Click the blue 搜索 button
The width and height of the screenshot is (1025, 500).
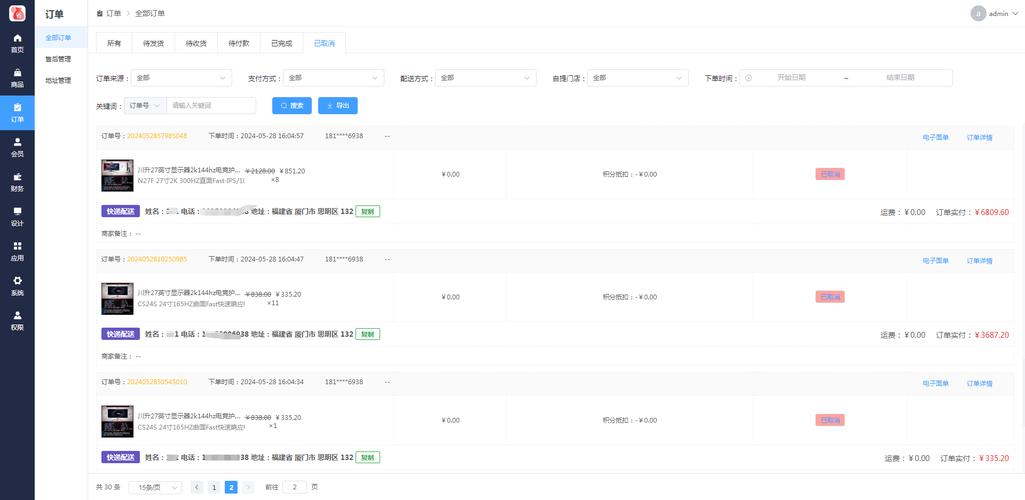tap(292, 105)
